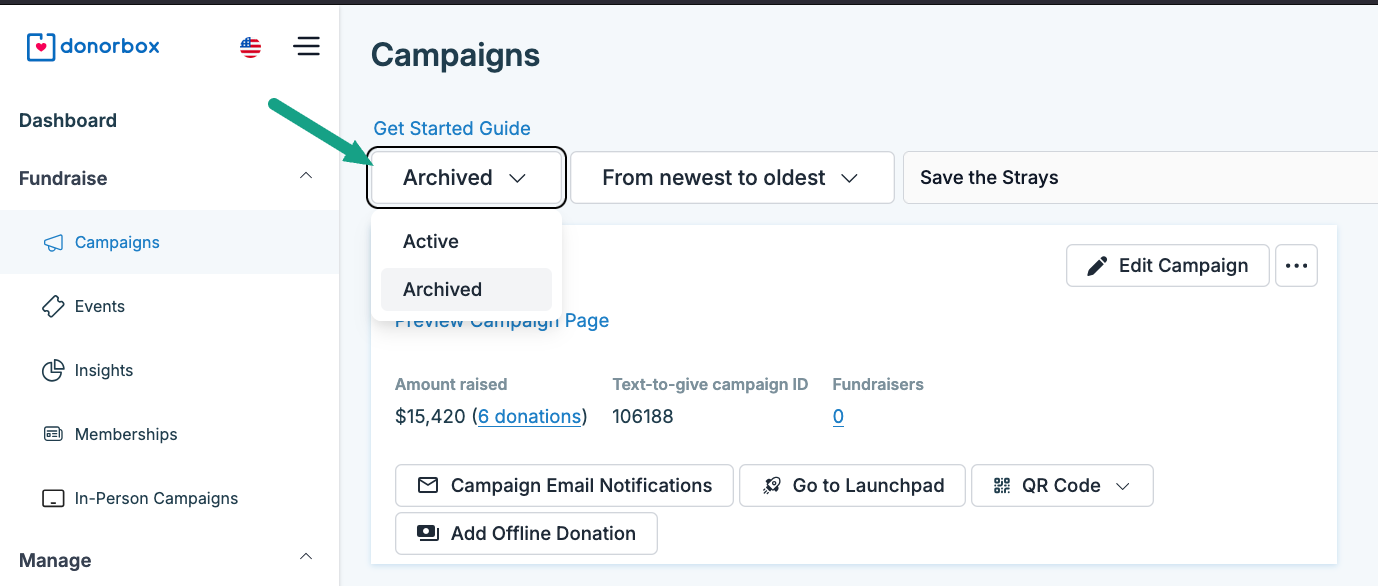This screenshot has height=586, width=1378.
Task: Click the Edit Campaign button
Action: (1167, 266)
